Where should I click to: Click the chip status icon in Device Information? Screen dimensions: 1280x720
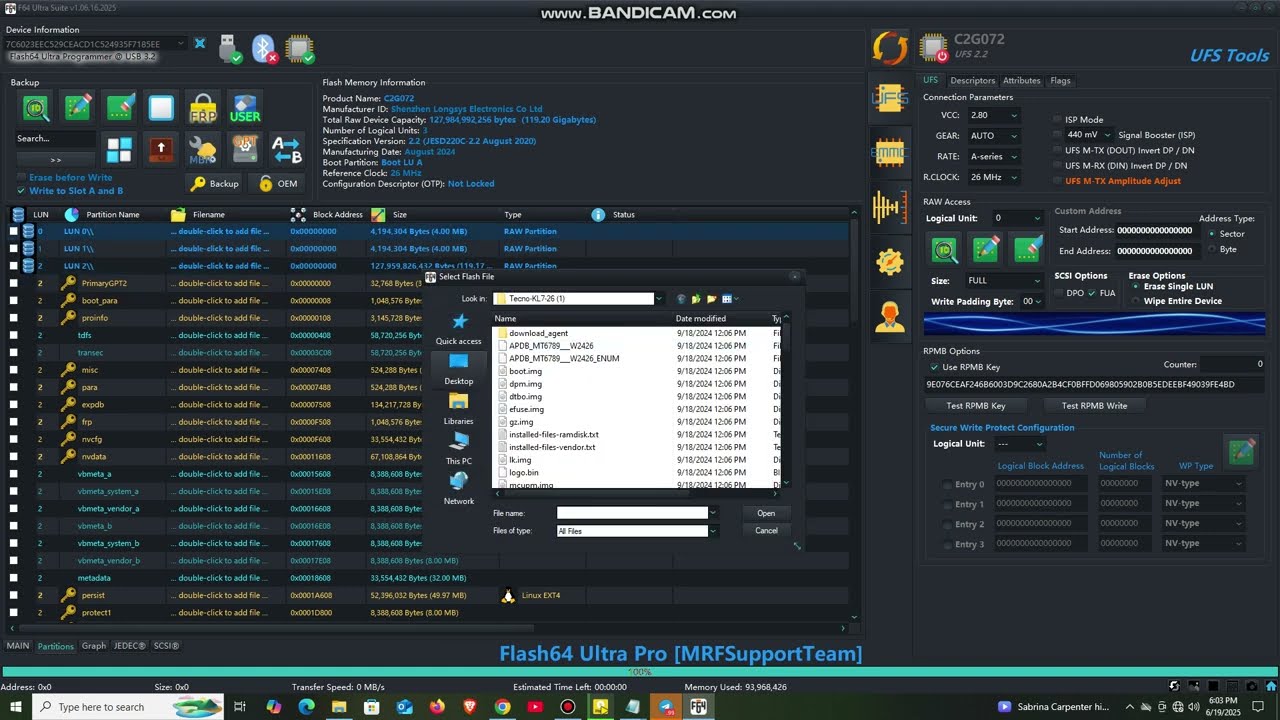298,48
